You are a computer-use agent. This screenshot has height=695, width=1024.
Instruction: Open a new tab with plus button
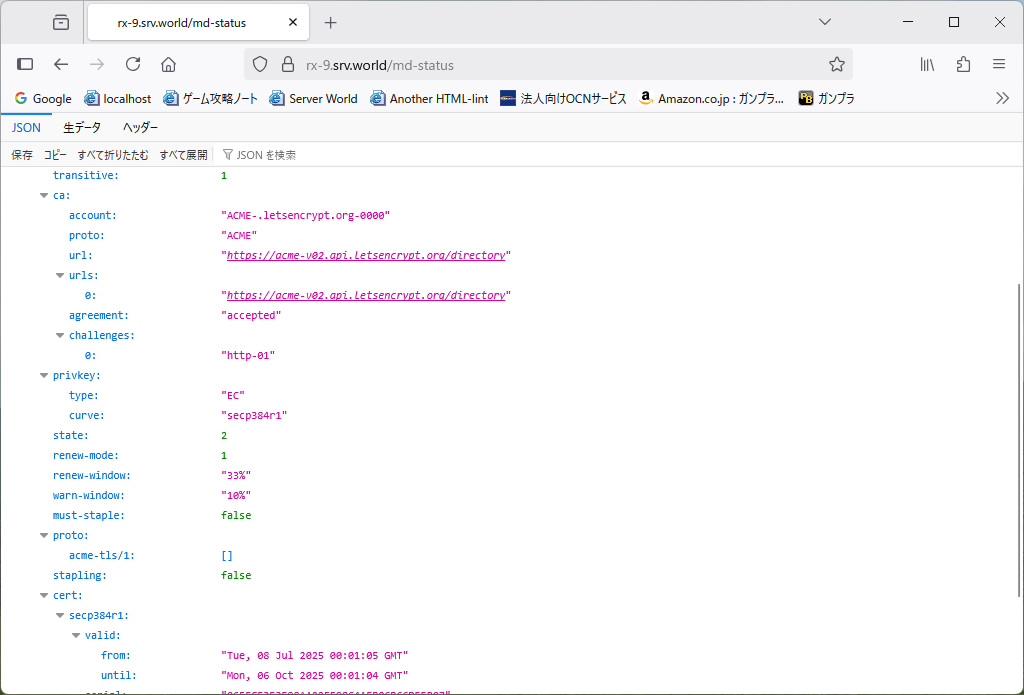pos(330,22)
